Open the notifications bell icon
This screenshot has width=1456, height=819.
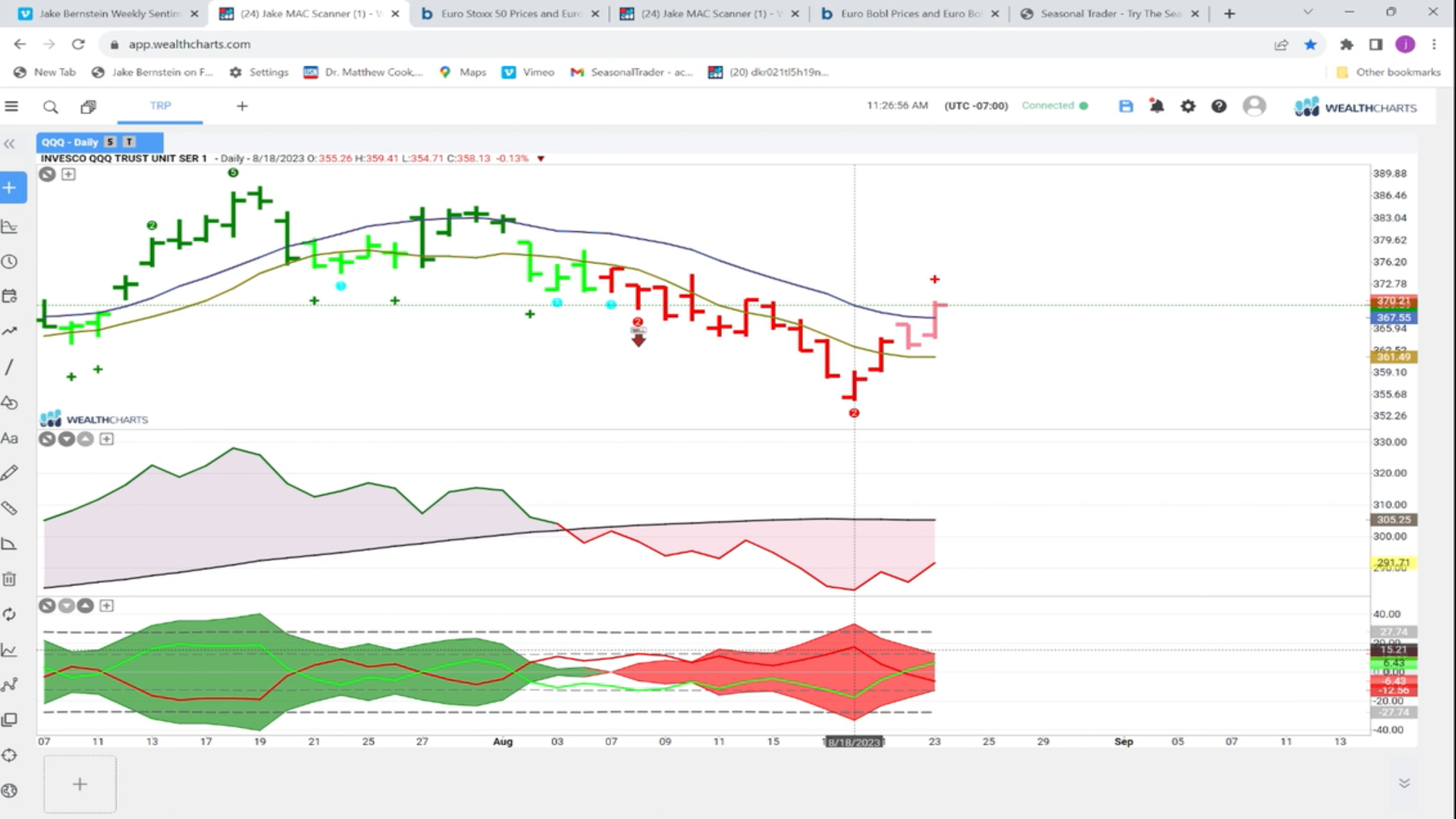click(x=1156, y=106)
